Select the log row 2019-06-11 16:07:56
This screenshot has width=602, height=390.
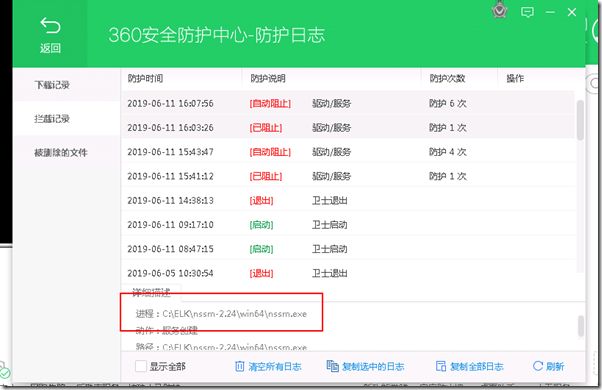coord(348,103)
